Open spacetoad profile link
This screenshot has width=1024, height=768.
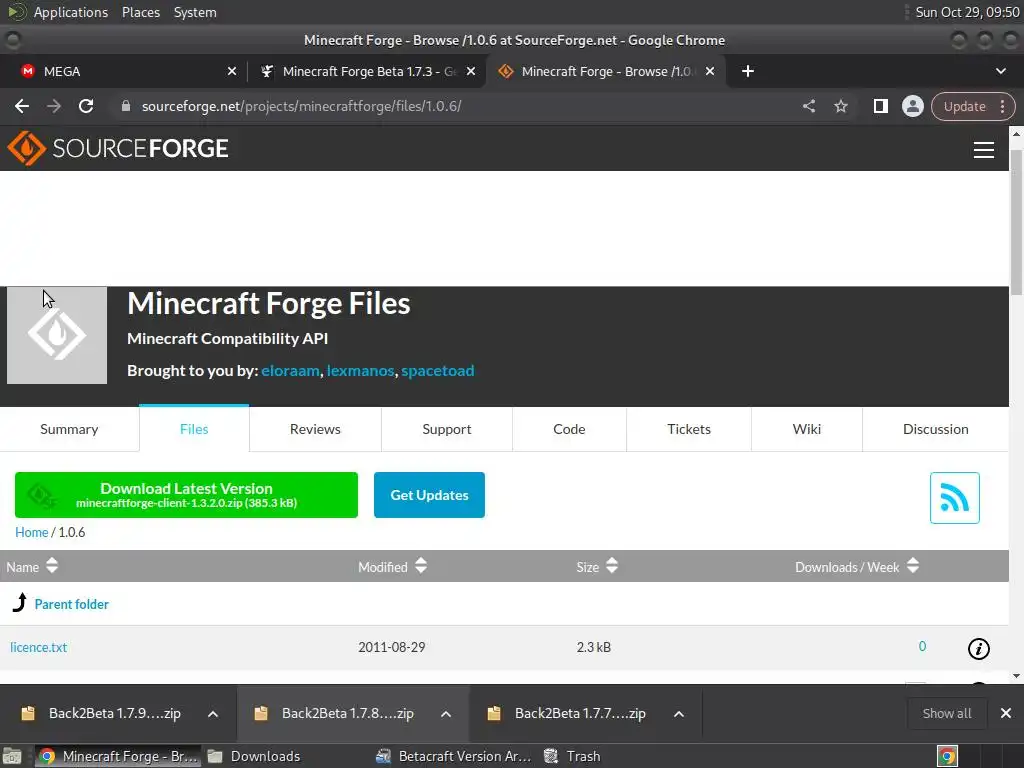click(x=438, y=371)
